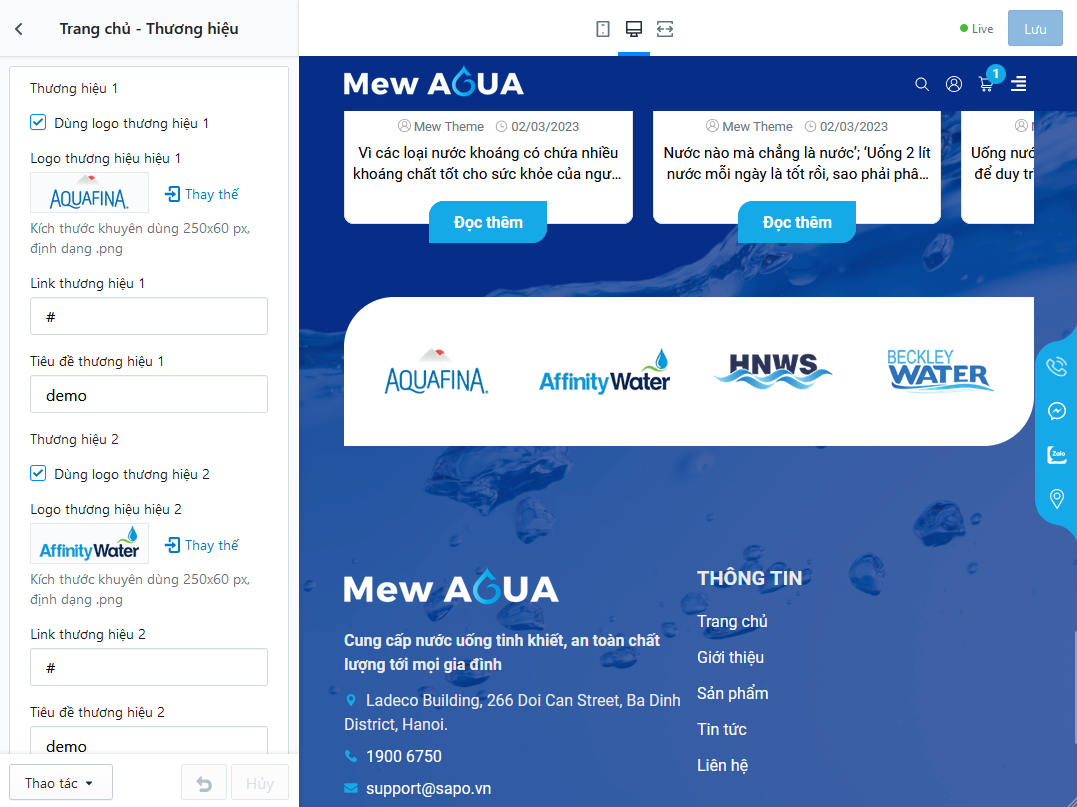The width and height of the screenshot is (1077, 807).
Task: Click the THÔNG TIN footer heading
Action: coord(749,578)
